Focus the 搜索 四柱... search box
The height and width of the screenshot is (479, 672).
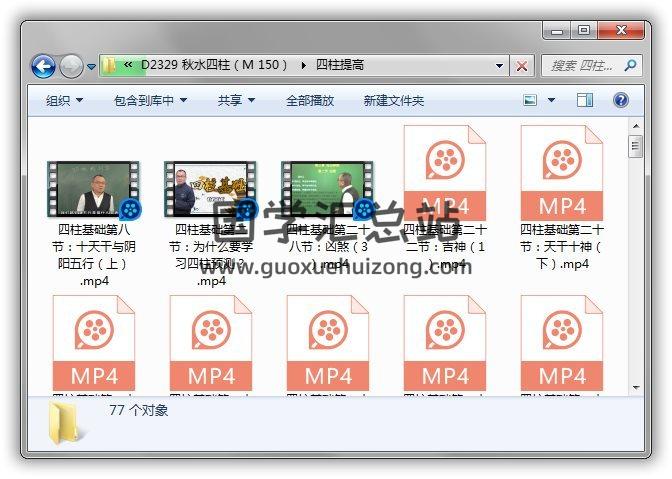(x=591, y=66)
